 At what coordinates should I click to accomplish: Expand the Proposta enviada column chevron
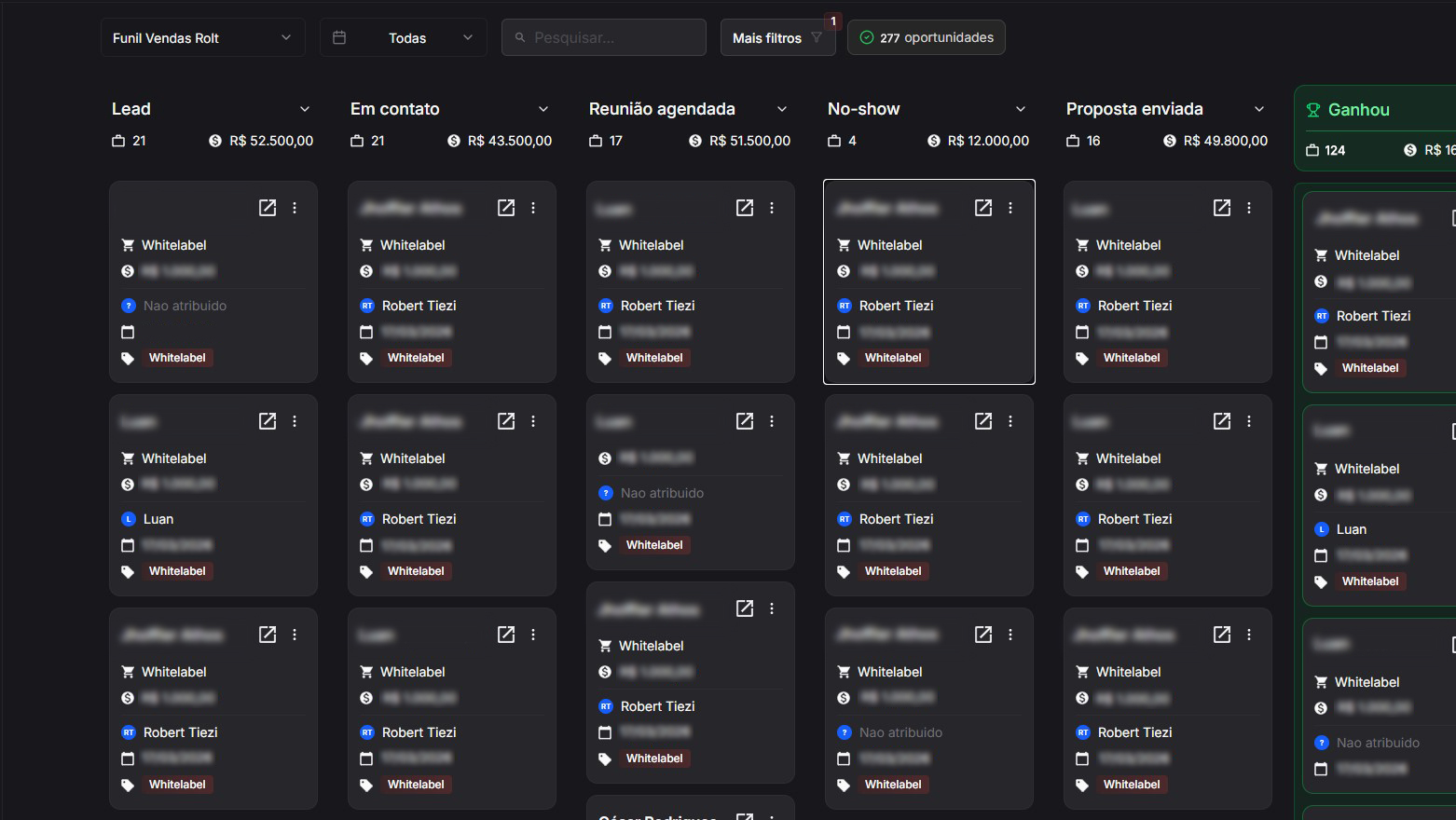click(x=1259, y=109)
